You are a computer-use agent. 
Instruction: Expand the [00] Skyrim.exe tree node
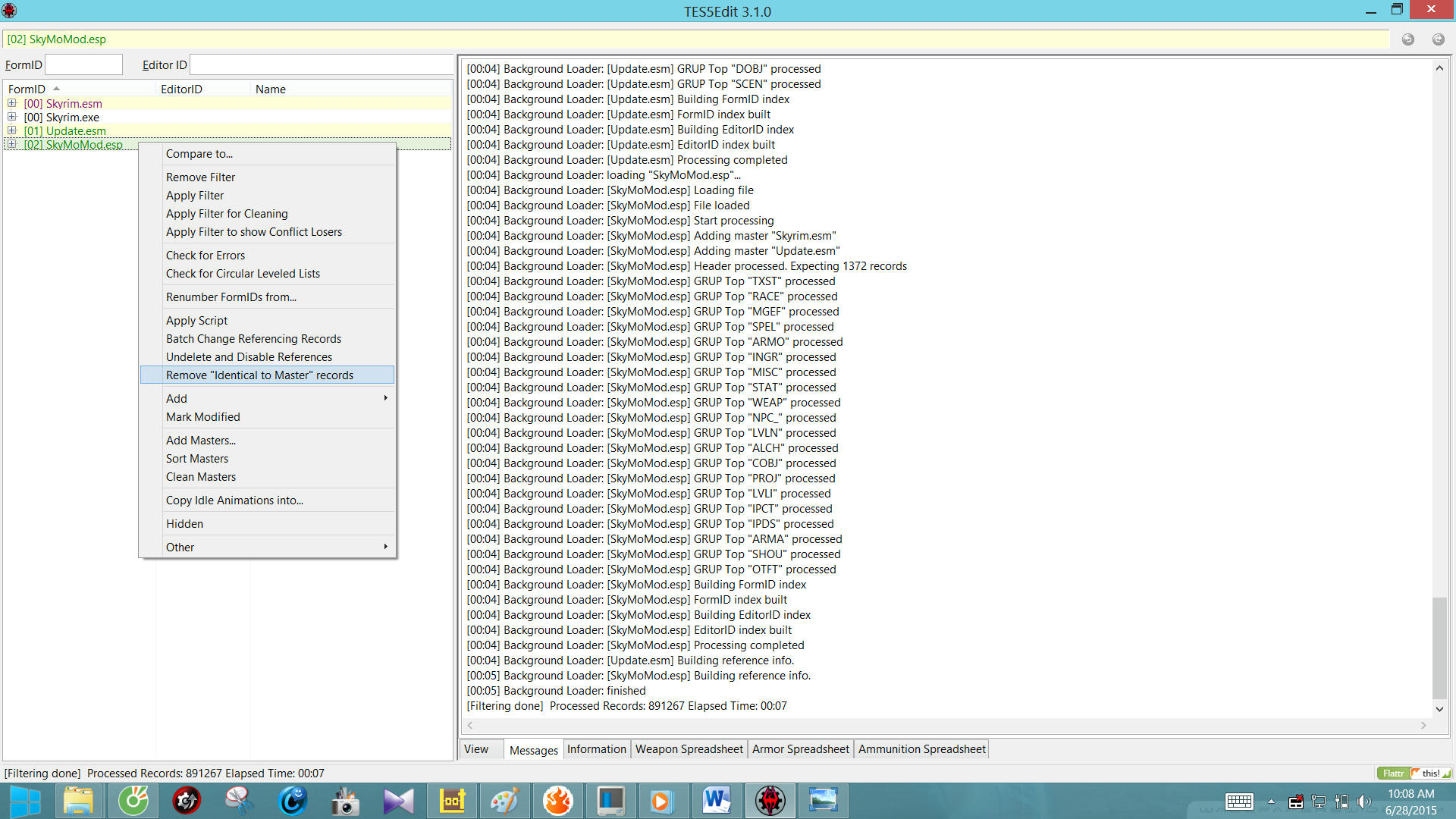[12, 117]
